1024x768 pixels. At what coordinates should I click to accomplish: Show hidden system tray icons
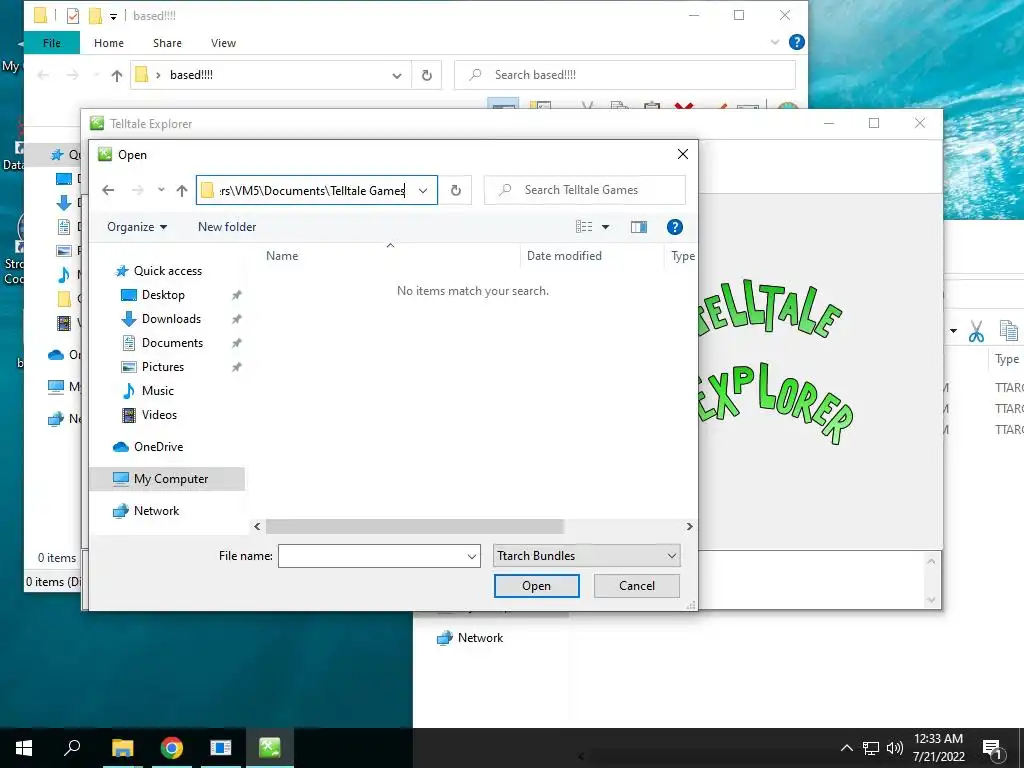click(x=846, y=748)
